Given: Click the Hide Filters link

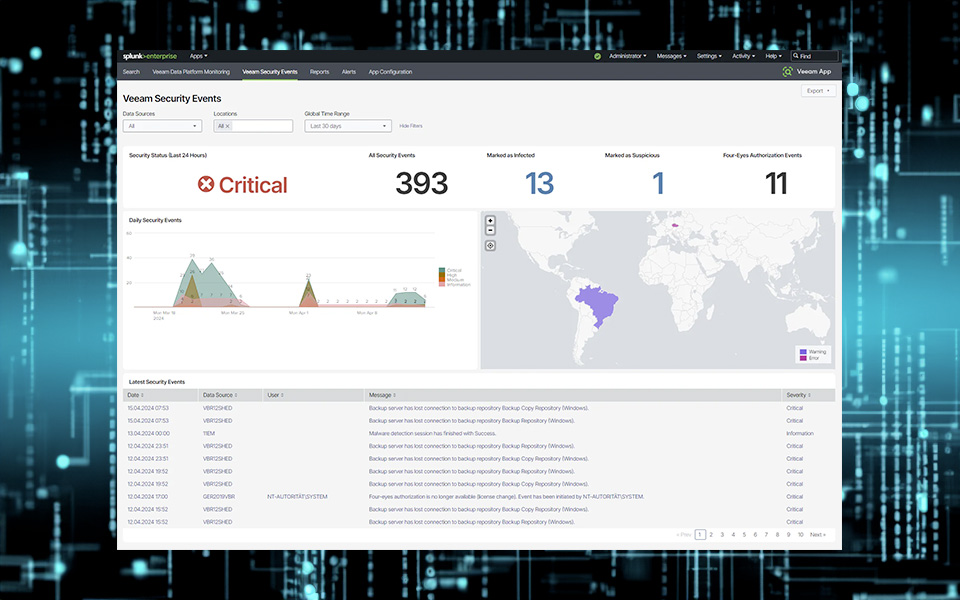Looking at the screenshot, I should click(411, 125).
